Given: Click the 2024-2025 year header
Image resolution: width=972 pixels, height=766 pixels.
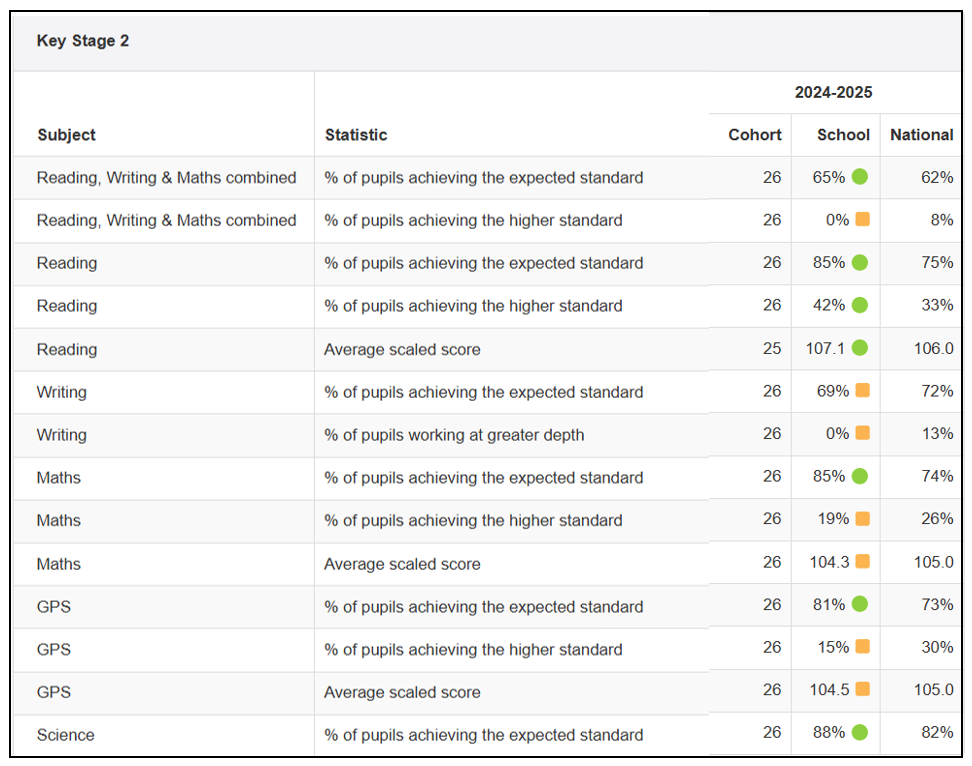Looking at the screenshot, I should coord(833,93).
